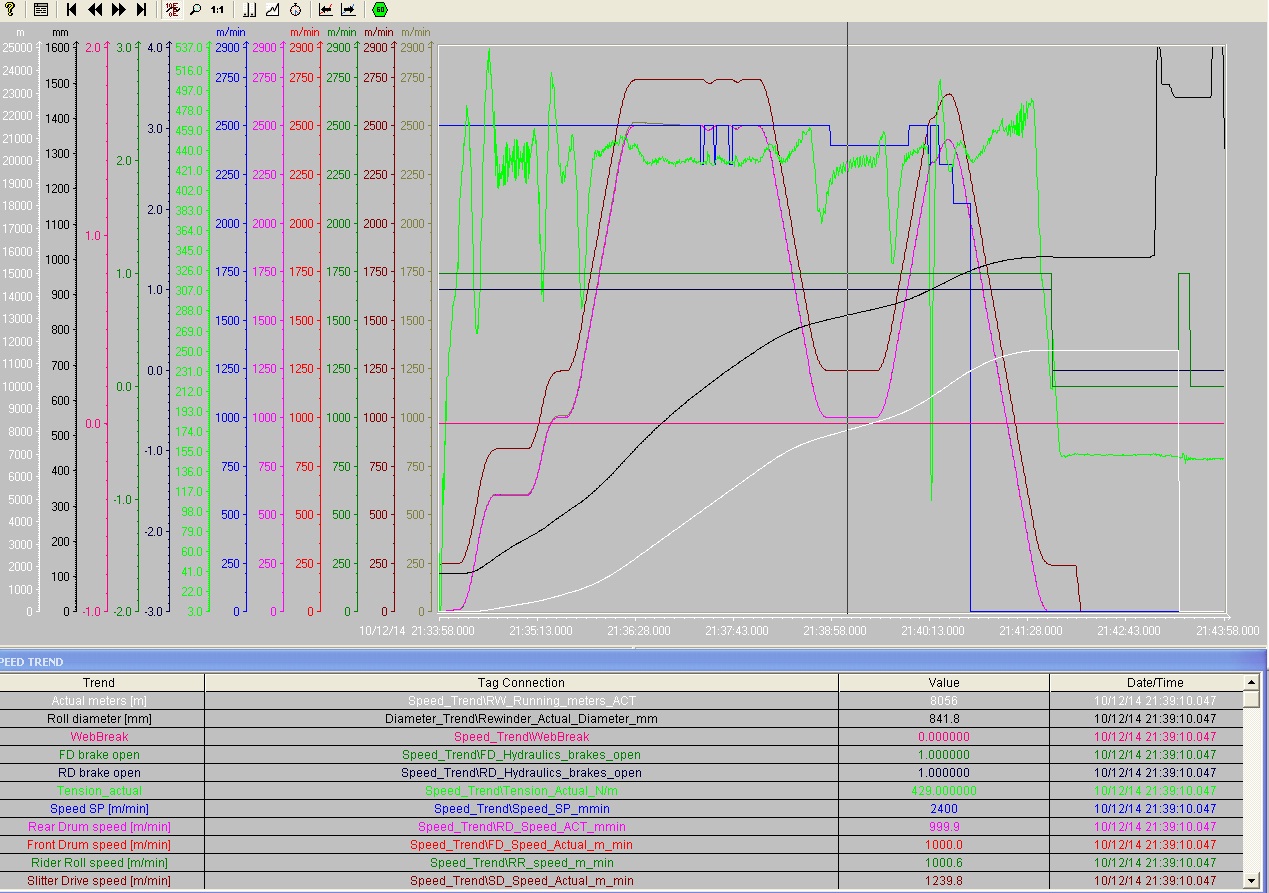The width and height of the screenshot is (1269, 893).
Task: Click the value cell 999.9
Action: pyautogui.click(x=944, y=827)
